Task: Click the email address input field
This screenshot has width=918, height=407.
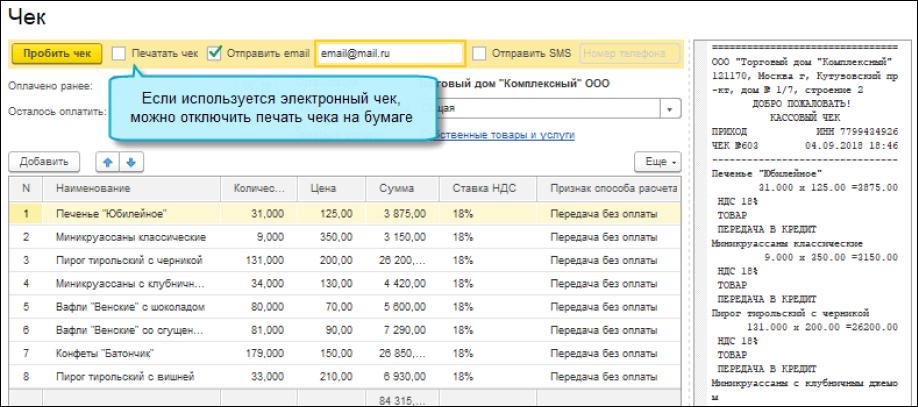Action: (x=388, y=53)
